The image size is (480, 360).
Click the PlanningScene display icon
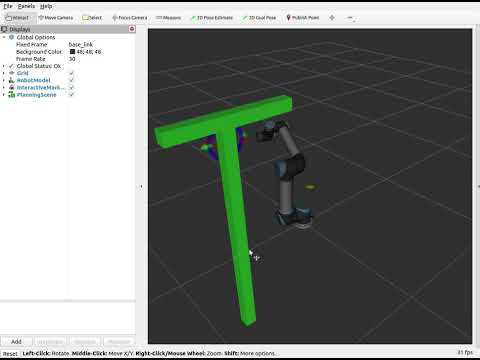pos(12,95)
